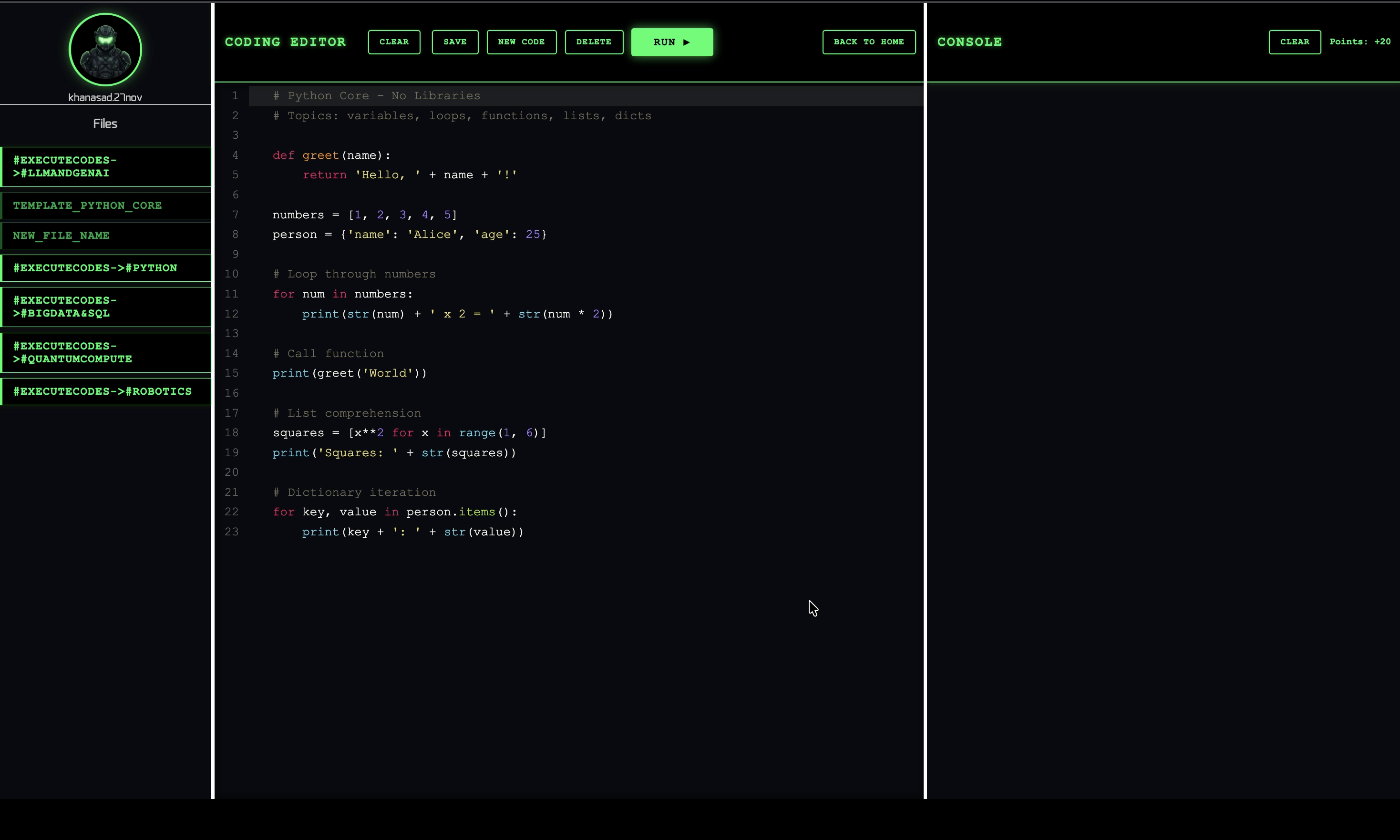Click the '# Call function' comment

329,353
